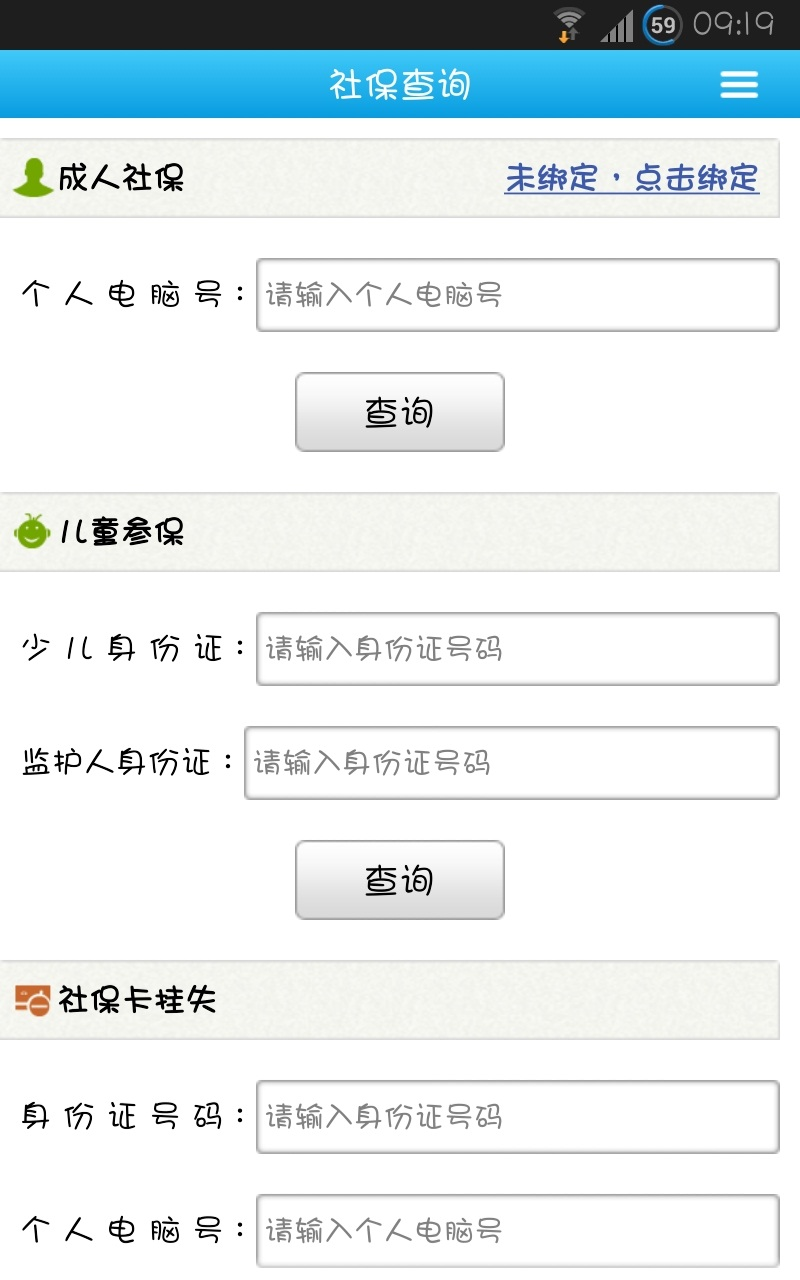The width and height of the screenshot is (800, 1280).
Task: Tap the Wi-Fi status icon
Action: [569, 24]
